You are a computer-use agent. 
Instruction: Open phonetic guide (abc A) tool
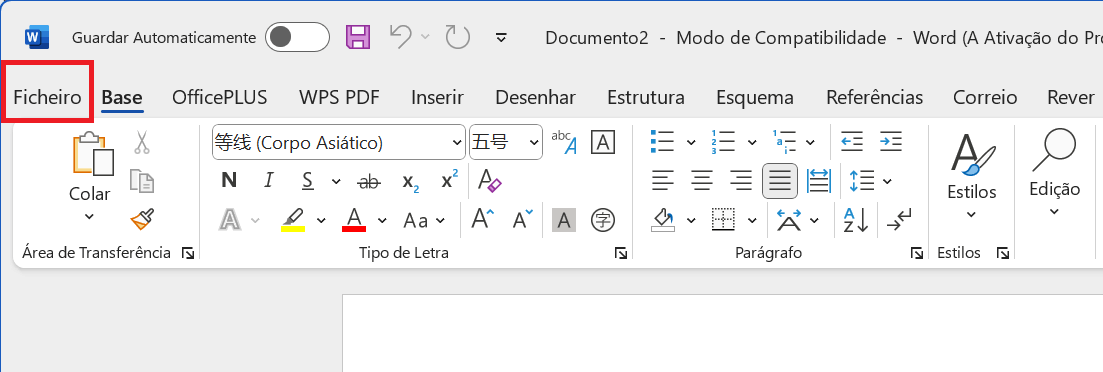pos(564,142)
